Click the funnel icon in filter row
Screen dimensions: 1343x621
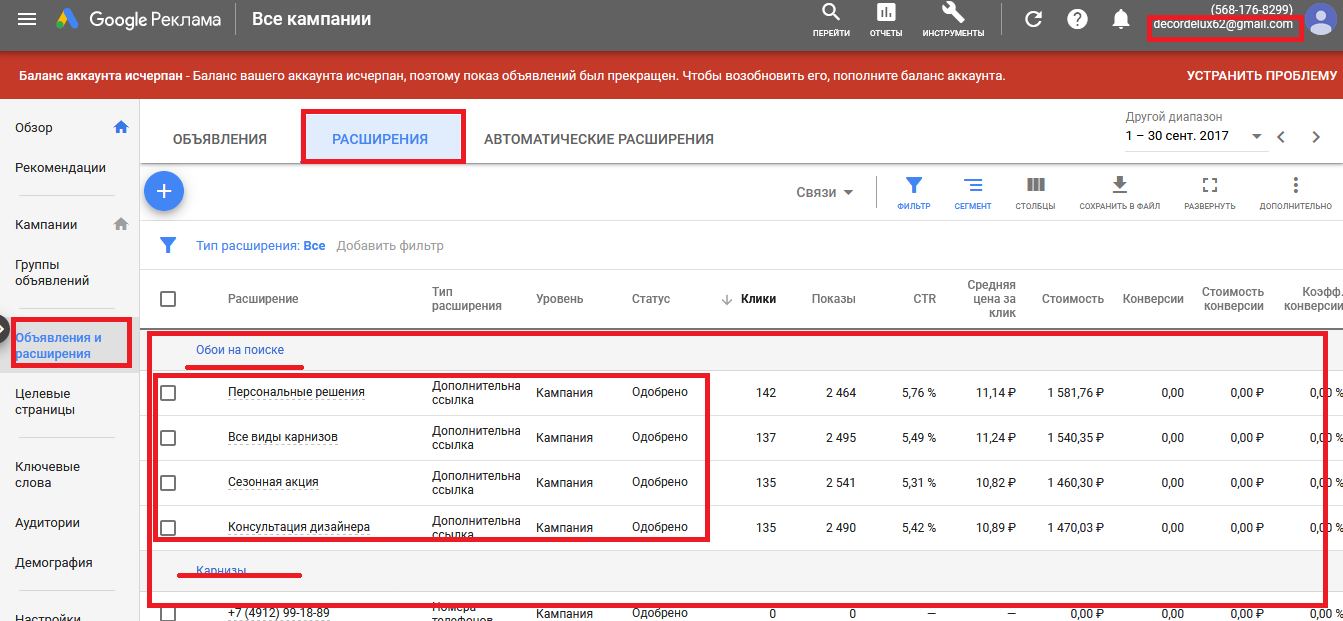coord(169,245)
